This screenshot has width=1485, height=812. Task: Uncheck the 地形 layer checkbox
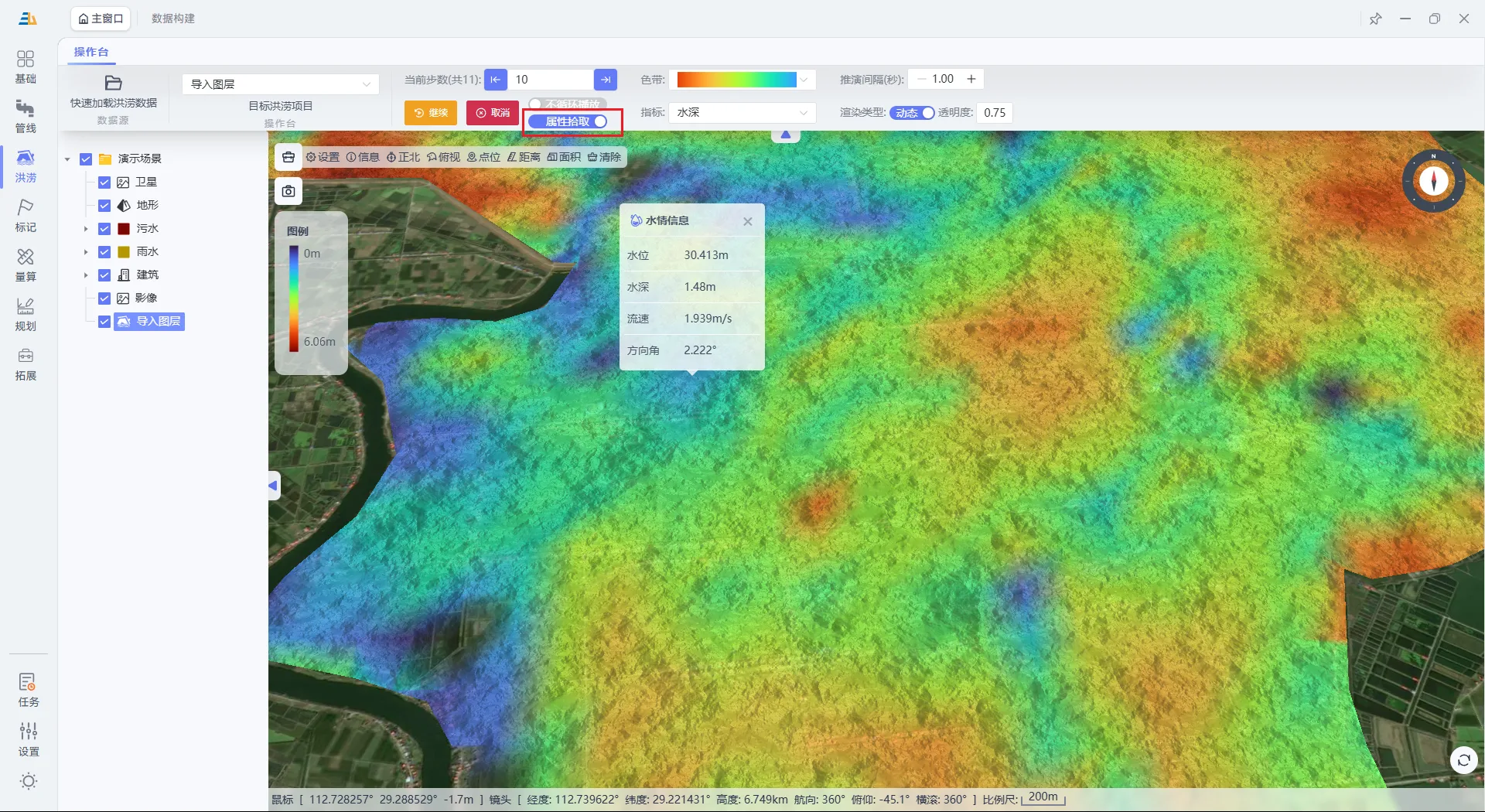[104, 206]
